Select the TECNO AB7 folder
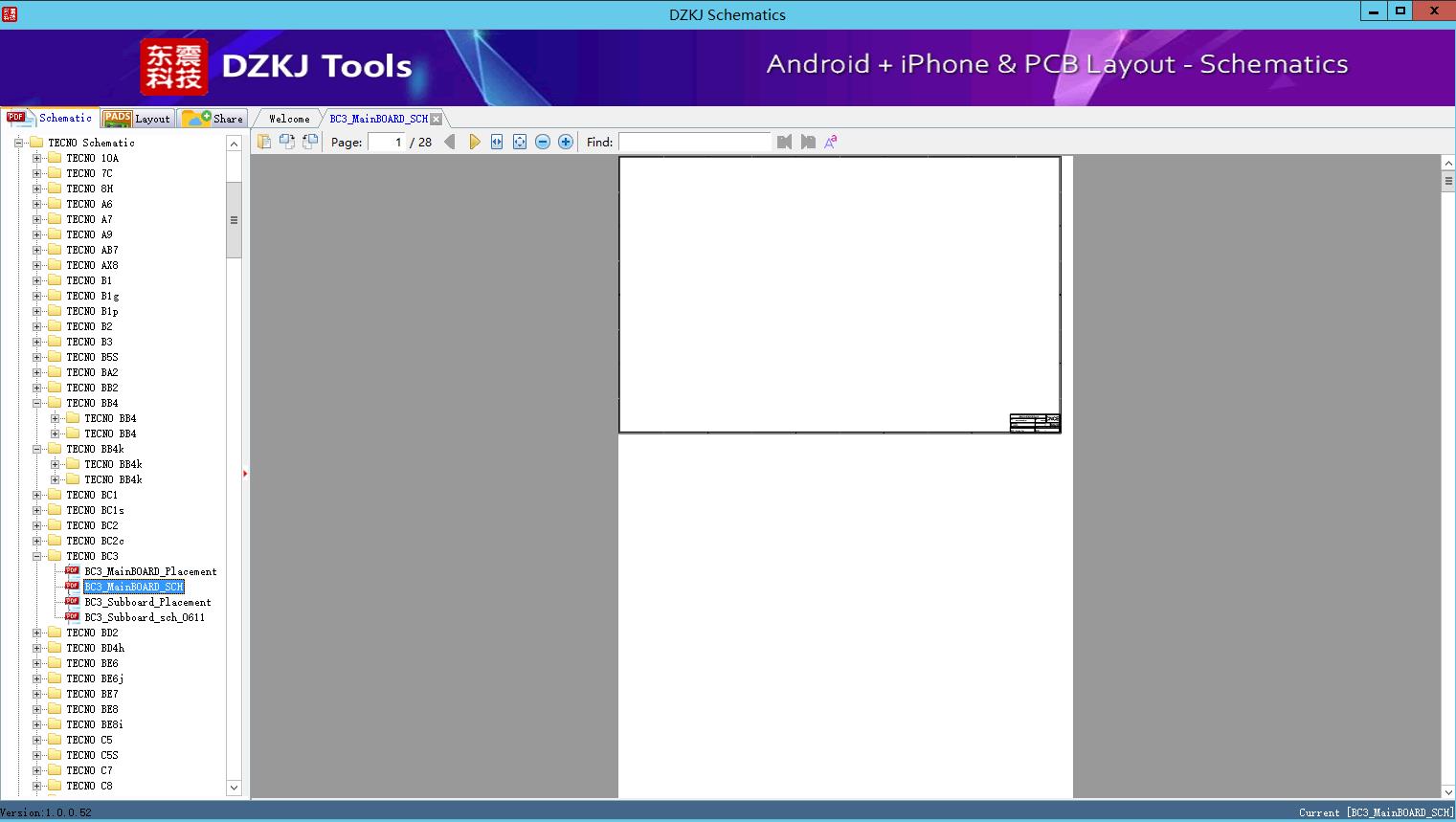The height and width of the screenshot is (822, 1456). (x=92, y=250)
